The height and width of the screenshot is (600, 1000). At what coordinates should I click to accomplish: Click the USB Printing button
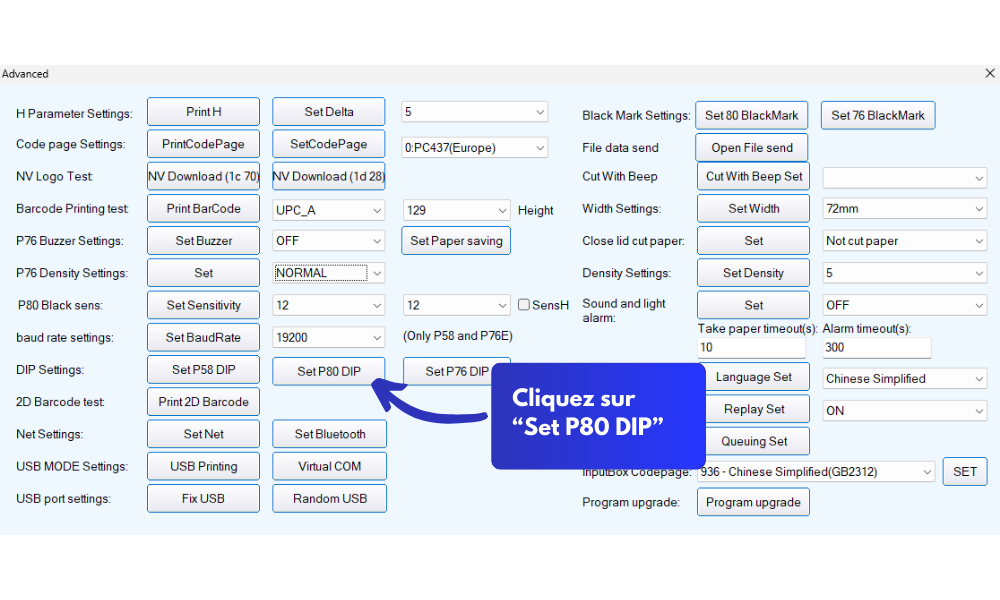pyautogui.click(x=203, y=466)
